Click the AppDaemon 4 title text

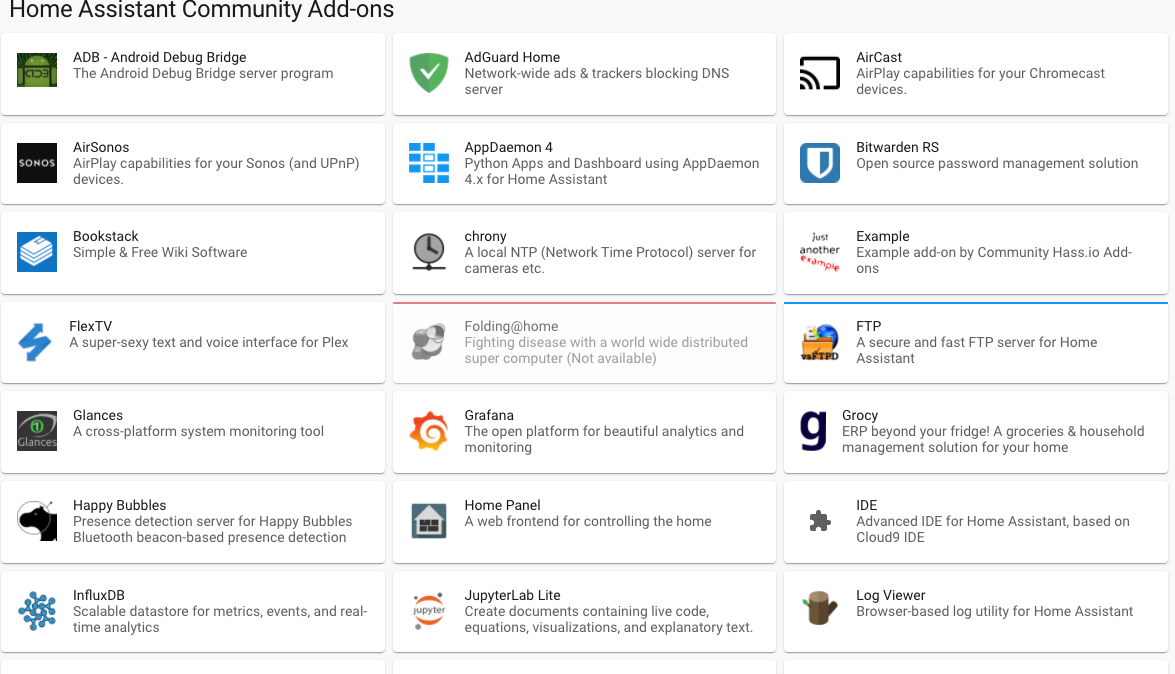508,147
